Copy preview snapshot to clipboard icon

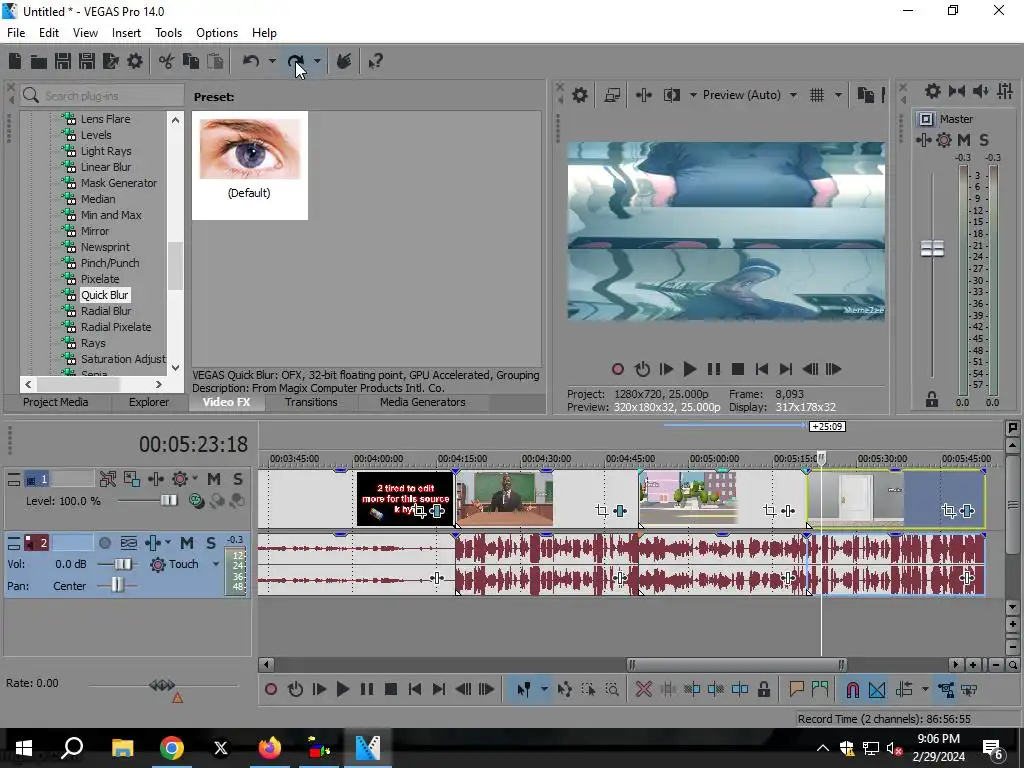pyautogui.click(x=866, y=95)
